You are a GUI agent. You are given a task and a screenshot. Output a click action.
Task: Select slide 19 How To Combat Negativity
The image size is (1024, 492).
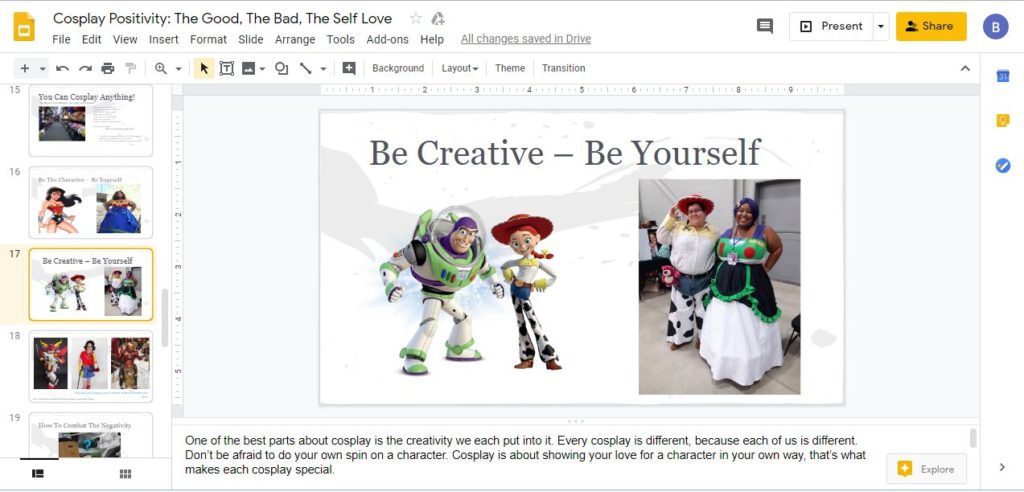(x=91, y=435)
